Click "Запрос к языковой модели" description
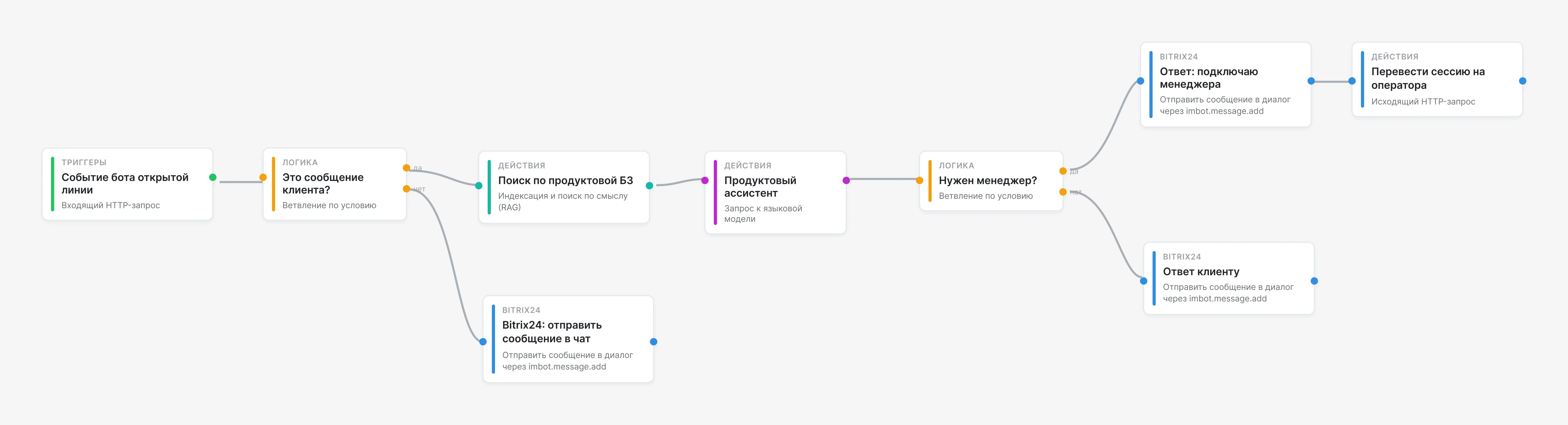This screenshot has width=1568, height=425. (763, 214)
